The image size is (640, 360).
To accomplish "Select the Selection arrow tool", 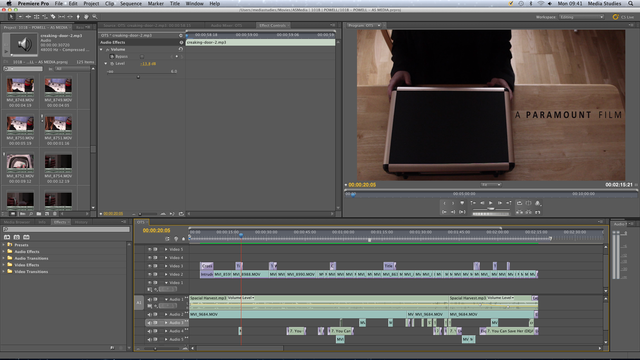I will [11, 17].
